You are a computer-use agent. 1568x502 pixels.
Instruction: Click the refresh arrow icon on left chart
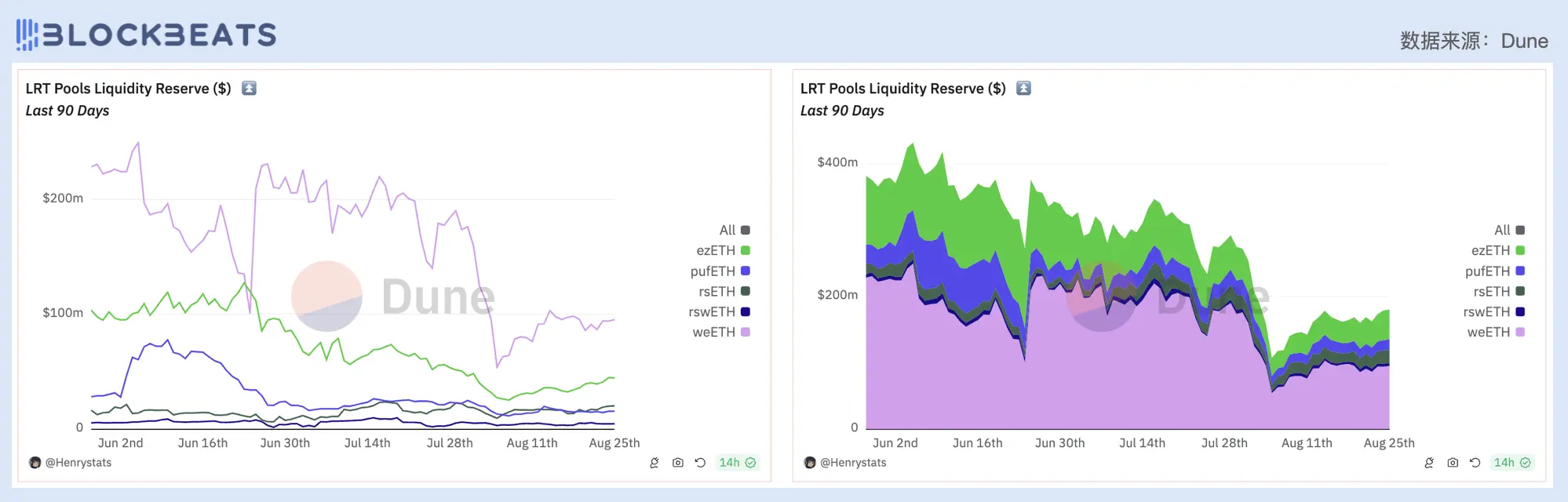click(x=700, y=463)
